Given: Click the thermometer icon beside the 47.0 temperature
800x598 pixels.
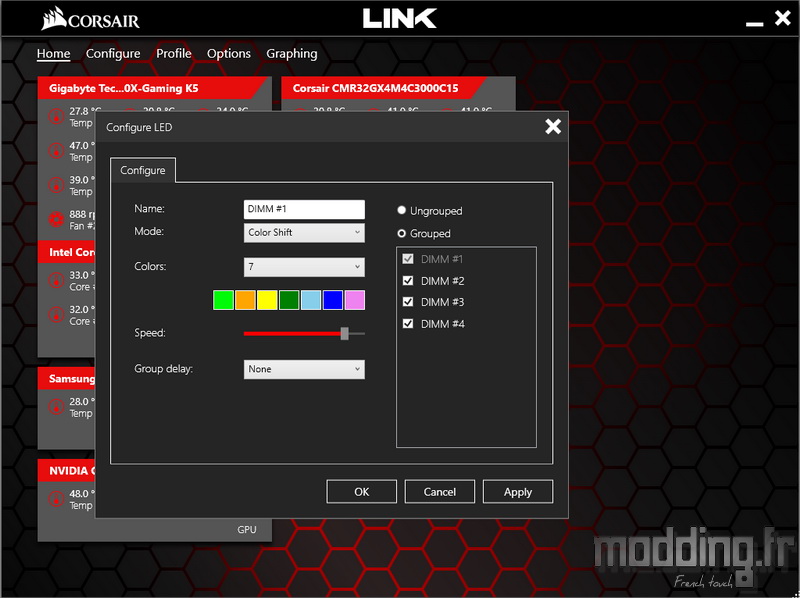Looking at the screenshot, I should click(x=56, y=151).
